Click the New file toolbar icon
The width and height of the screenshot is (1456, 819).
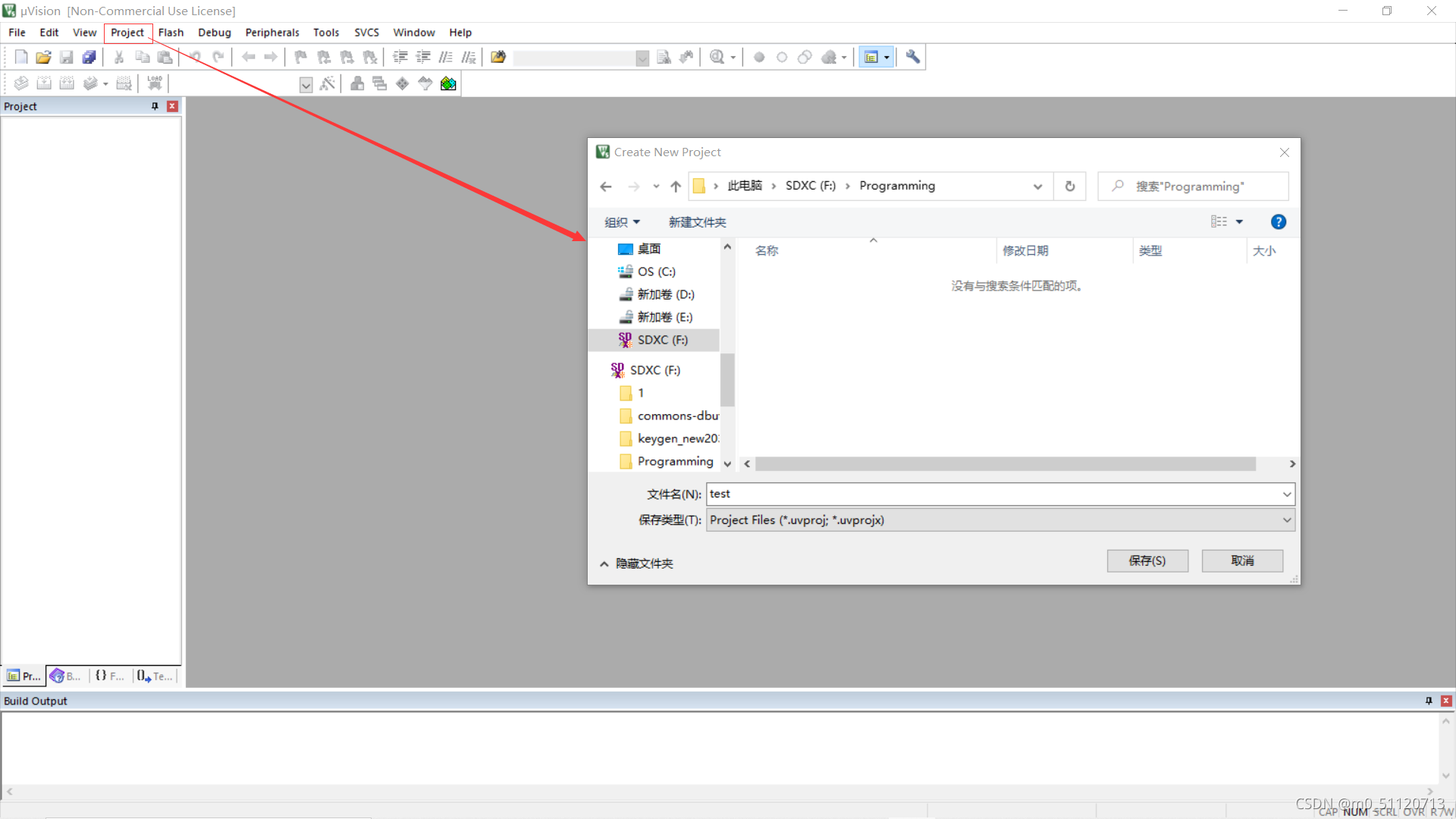(21, 57)
